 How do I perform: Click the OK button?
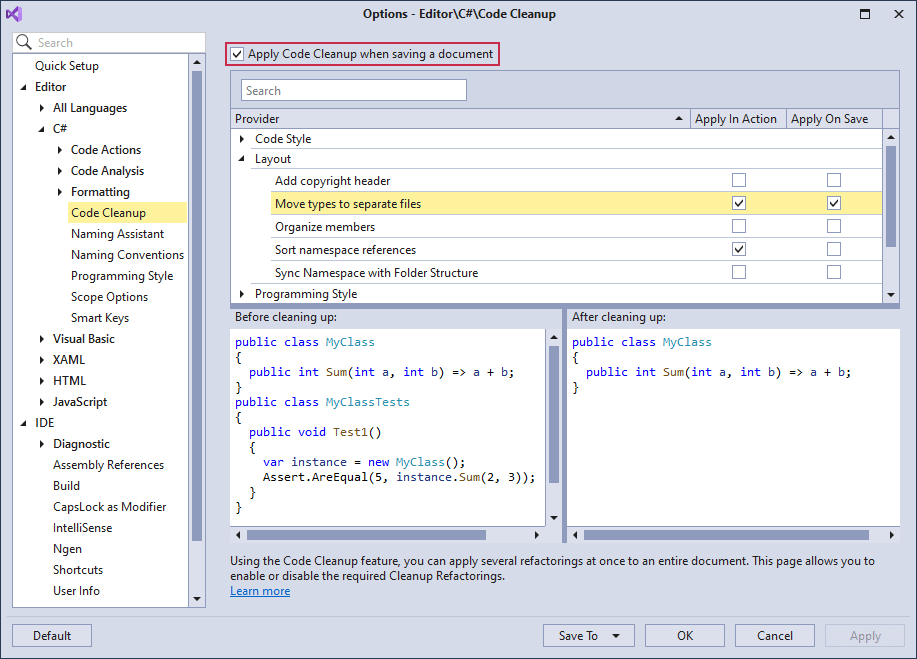click(685, 636)
